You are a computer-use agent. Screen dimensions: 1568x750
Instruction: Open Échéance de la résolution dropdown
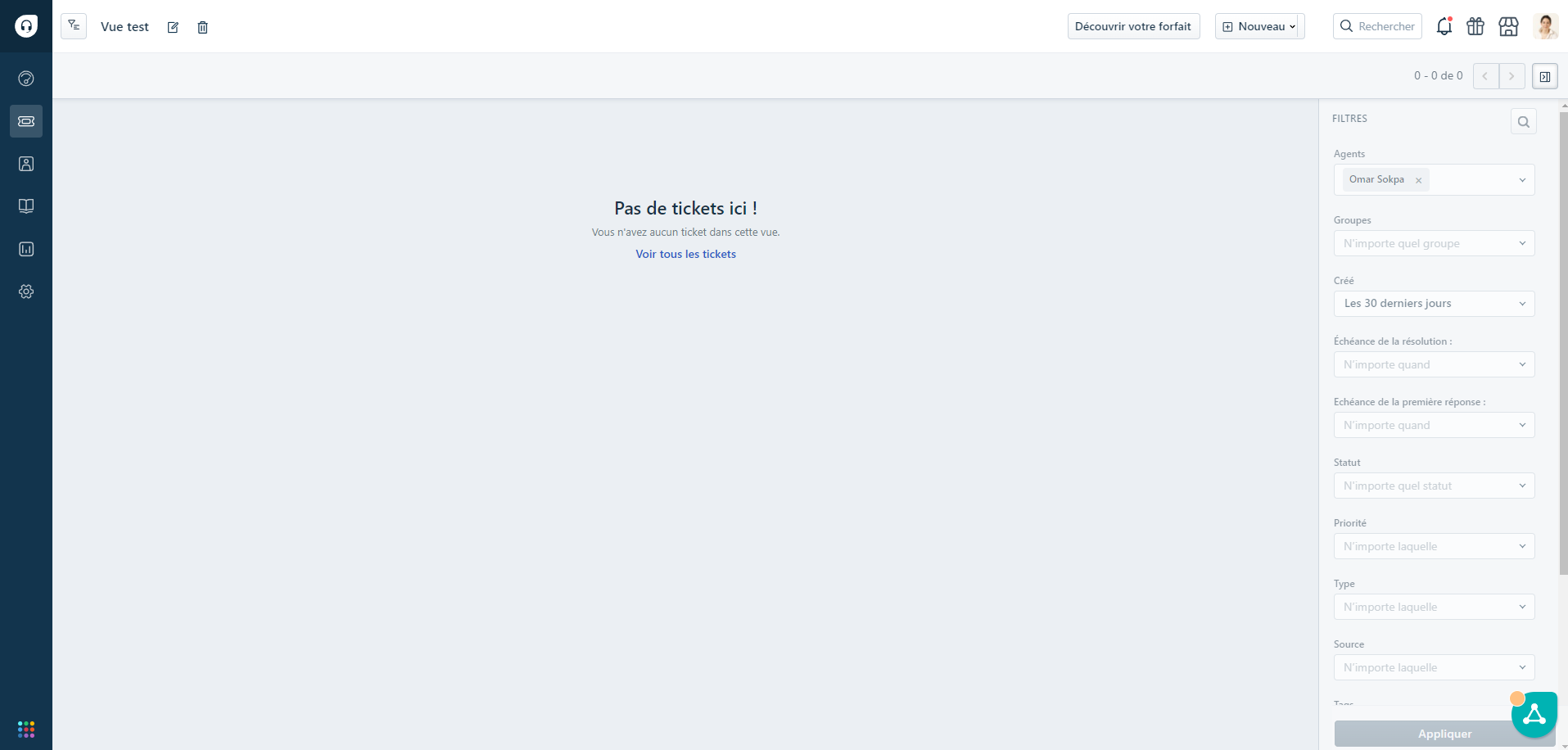pyautogui.click(x=1434, y=364)
